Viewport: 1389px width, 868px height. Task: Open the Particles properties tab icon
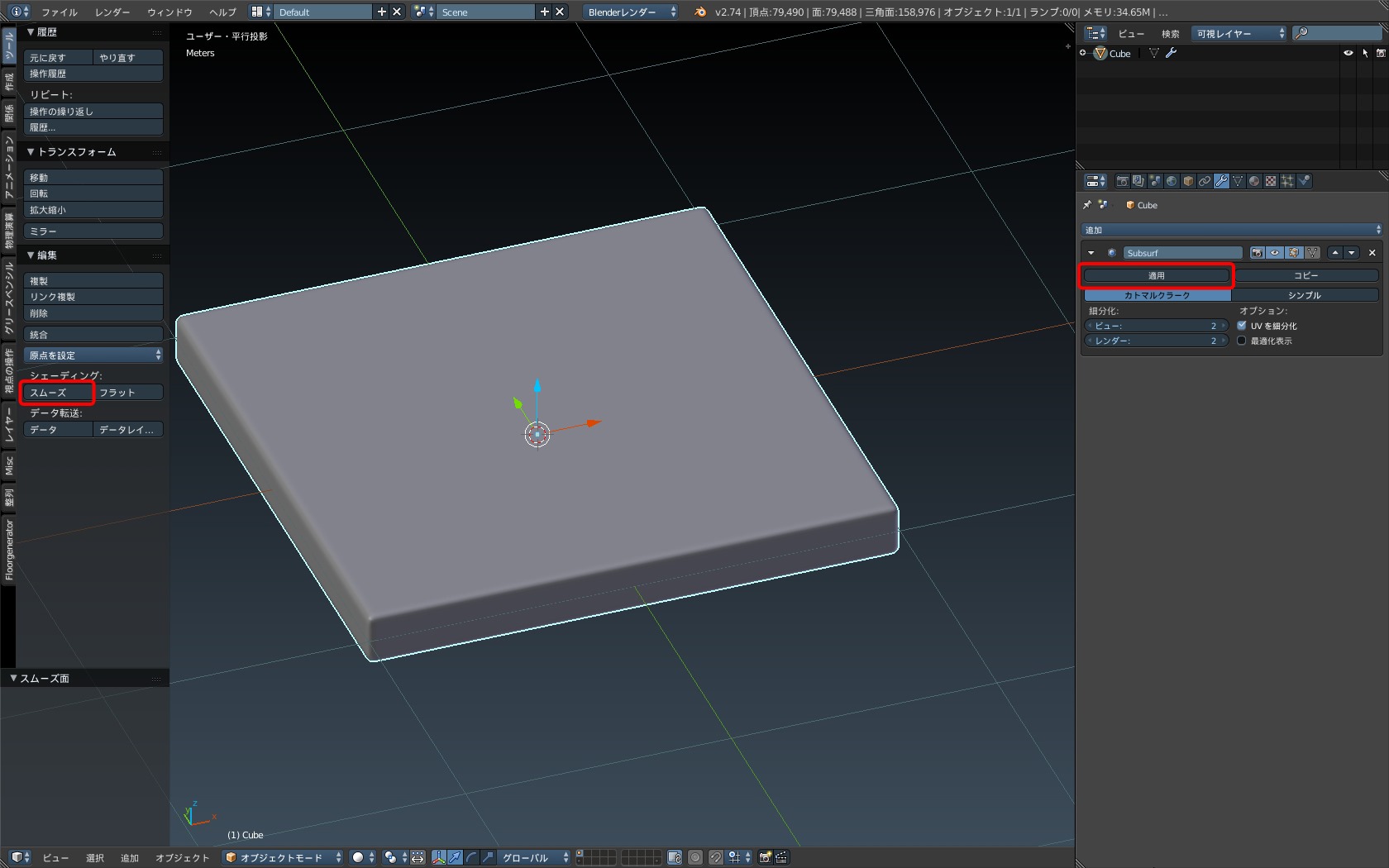click(1287, 181)
